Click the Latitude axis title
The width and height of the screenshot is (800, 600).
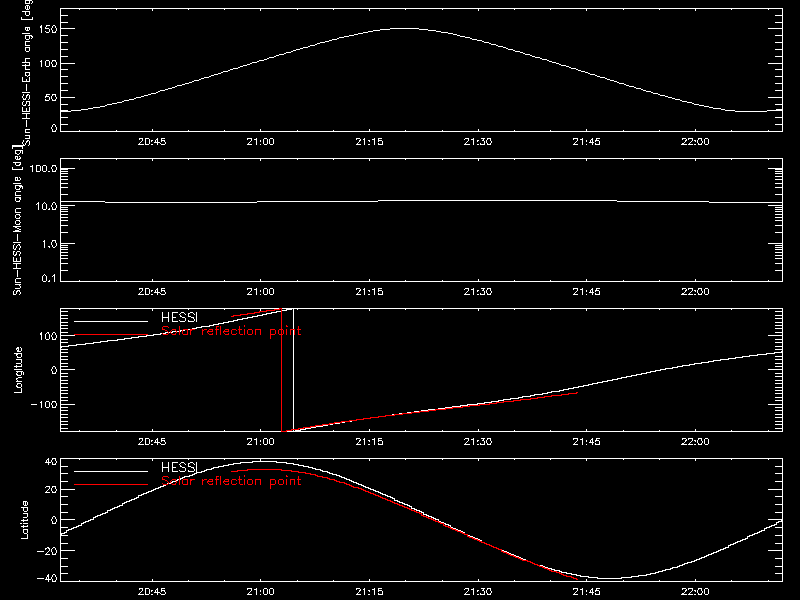click(24, 520)
